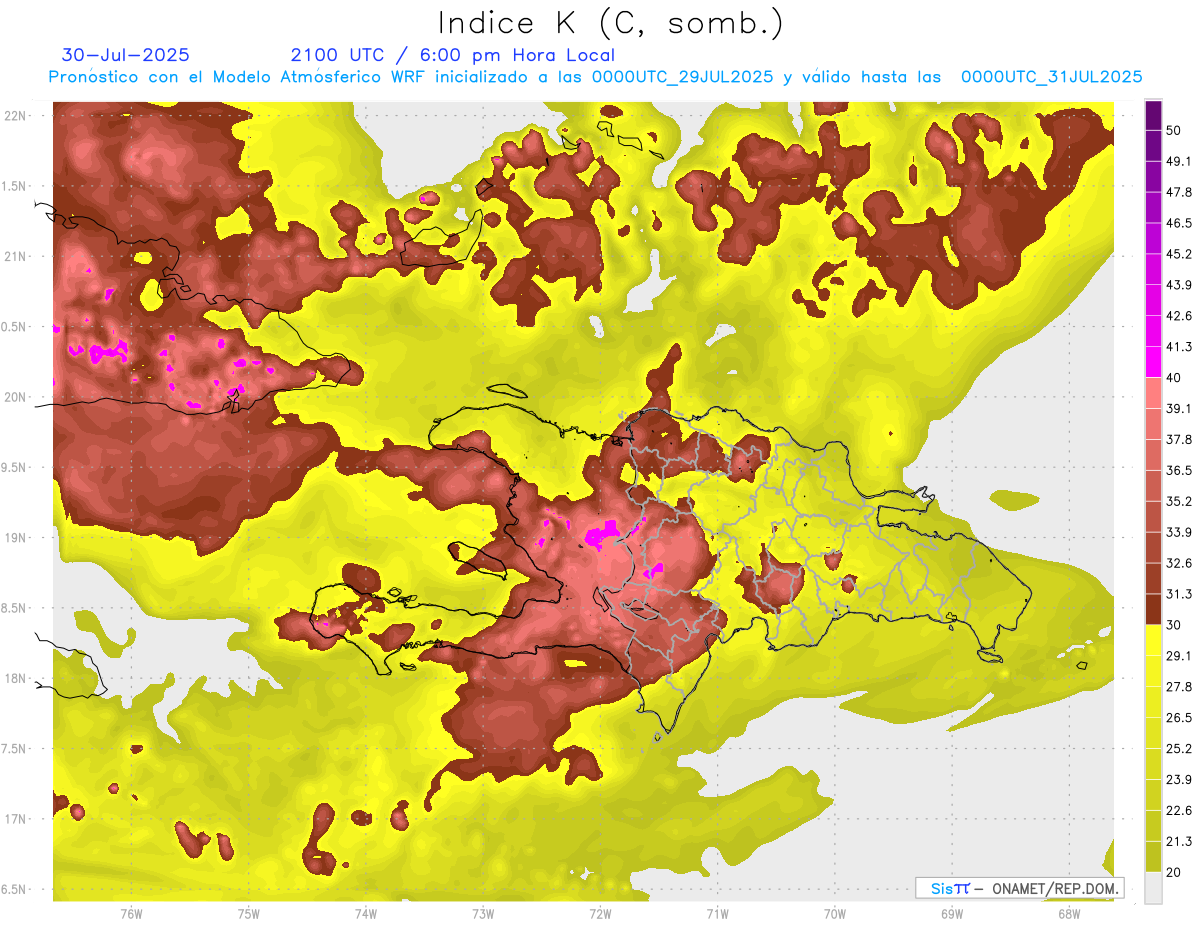The image size is (1200, 927).
Task: Pick the purple swatch between 47.8 and 49.1
Action: (1153, 177)
